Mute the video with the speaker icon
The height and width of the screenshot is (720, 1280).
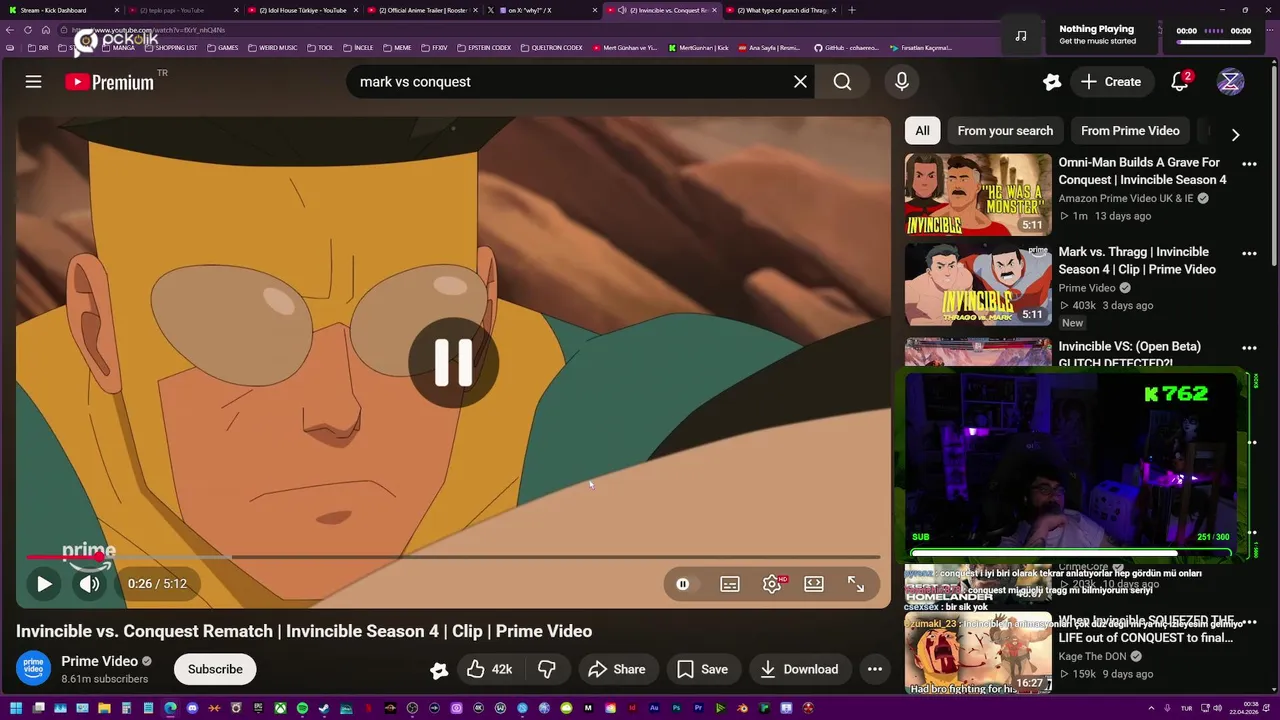point(90,584)
